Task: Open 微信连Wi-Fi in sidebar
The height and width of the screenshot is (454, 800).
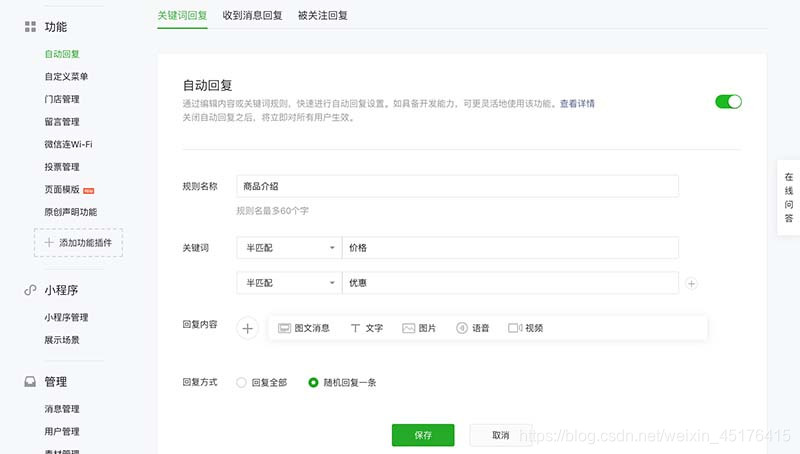Action: pos(68,144)
